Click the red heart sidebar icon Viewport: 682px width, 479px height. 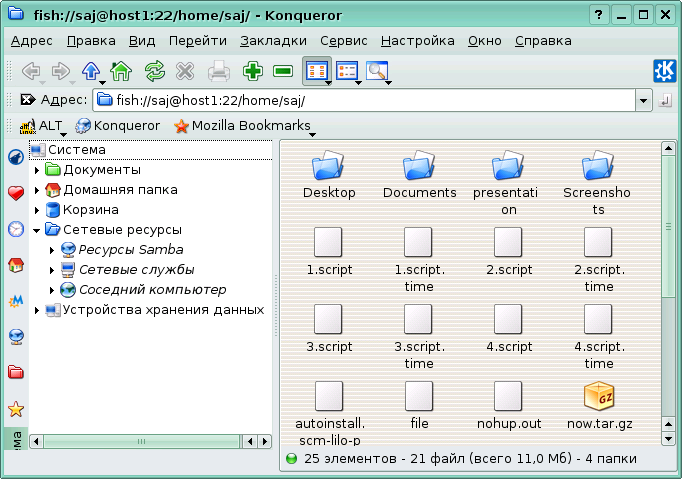click(x=16, y=193)
